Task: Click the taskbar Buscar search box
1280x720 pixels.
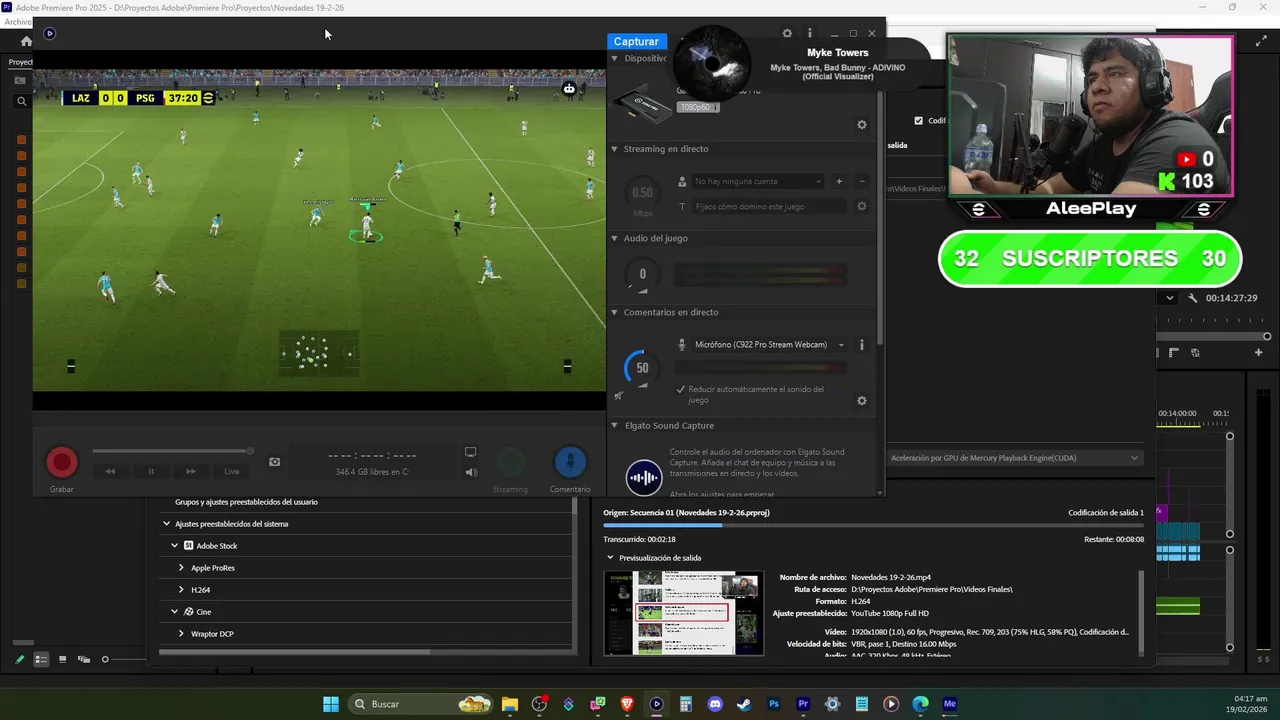Action: coord(421,704)
